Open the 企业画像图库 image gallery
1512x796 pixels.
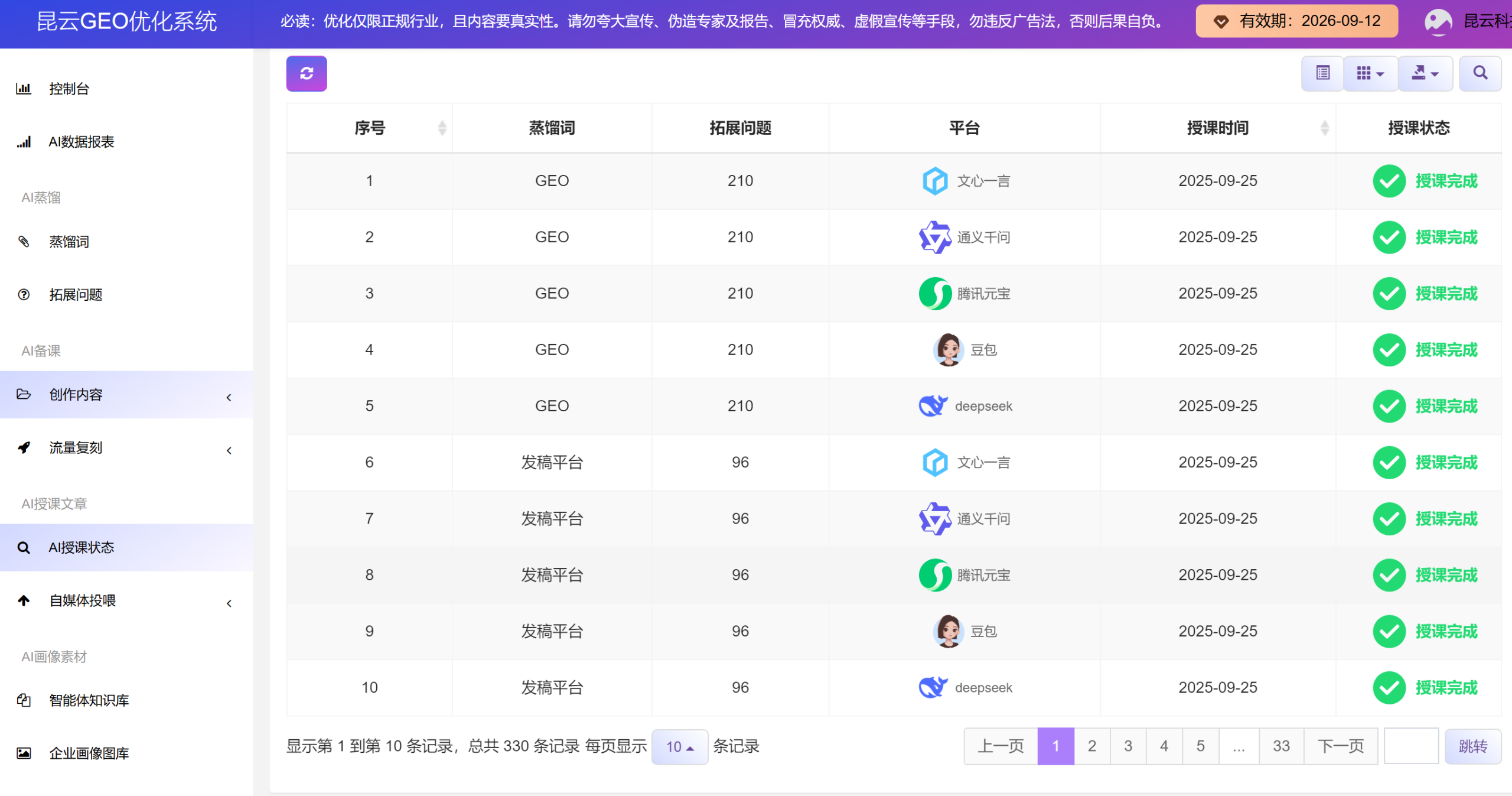[x=87, y=753]
